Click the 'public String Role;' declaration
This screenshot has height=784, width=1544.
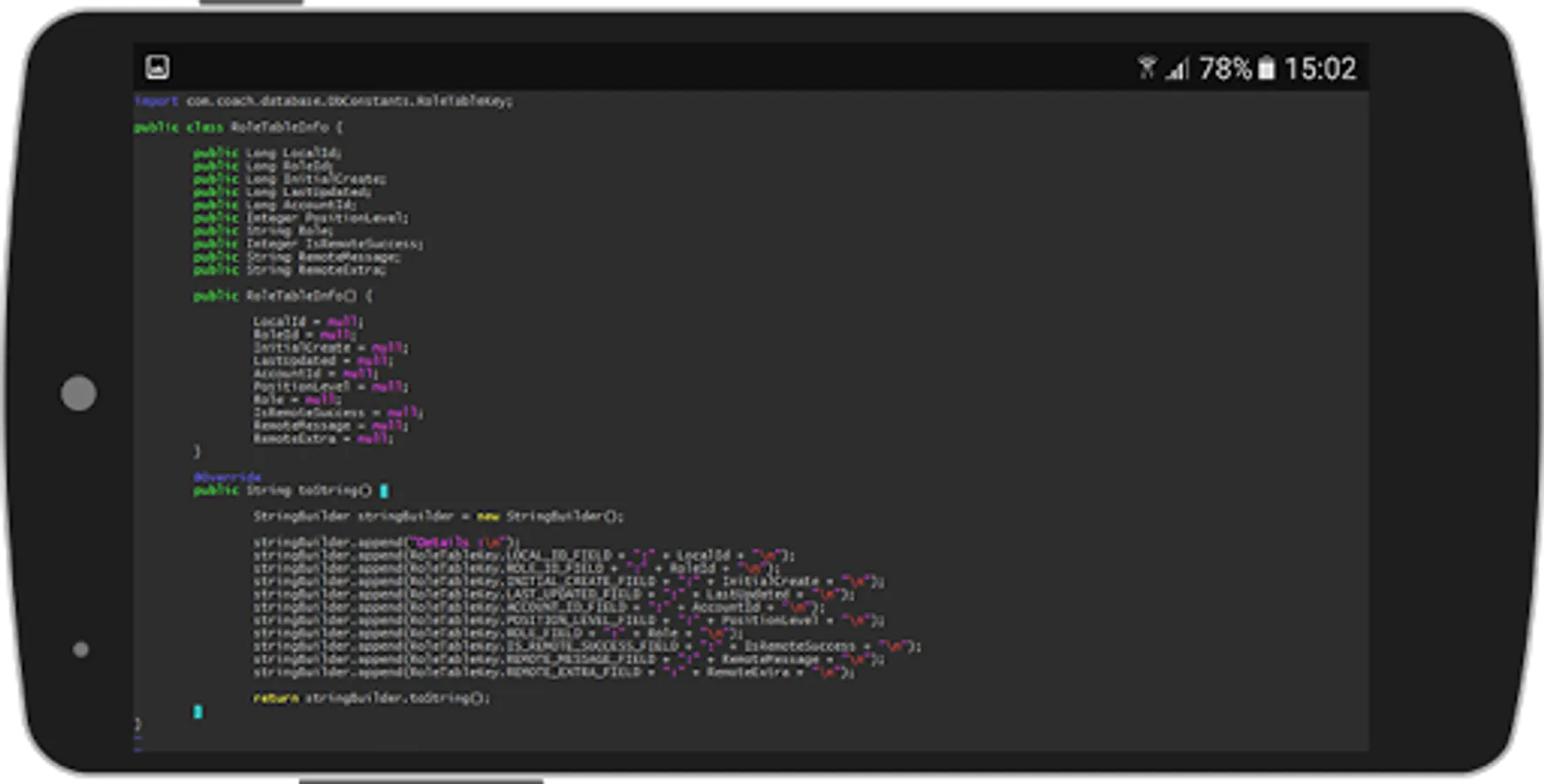click(264, 231)
